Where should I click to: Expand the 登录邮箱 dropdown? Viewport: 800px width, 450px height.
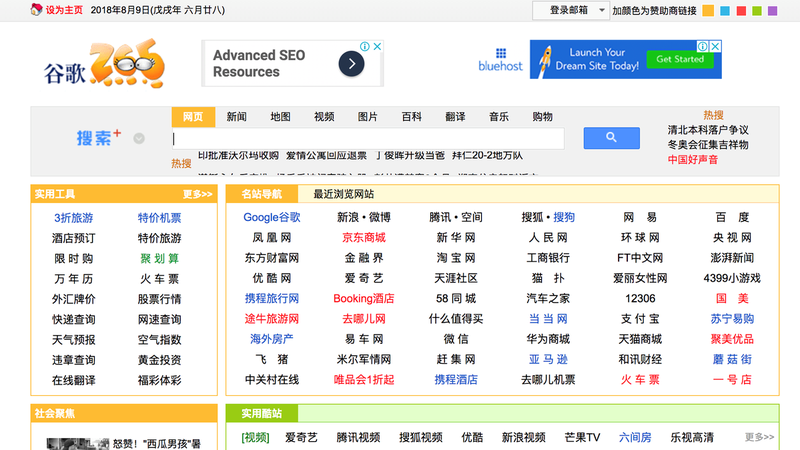(601, 10)
